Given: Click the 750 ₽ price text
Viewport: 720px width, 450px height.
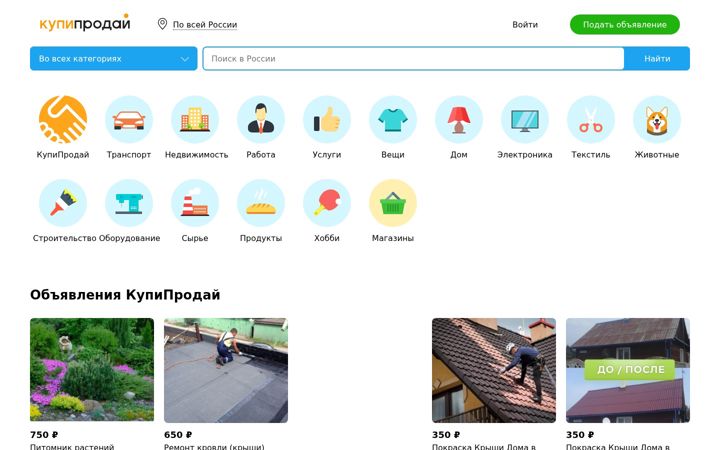Looking at the screenshot, I should point(44,434).
